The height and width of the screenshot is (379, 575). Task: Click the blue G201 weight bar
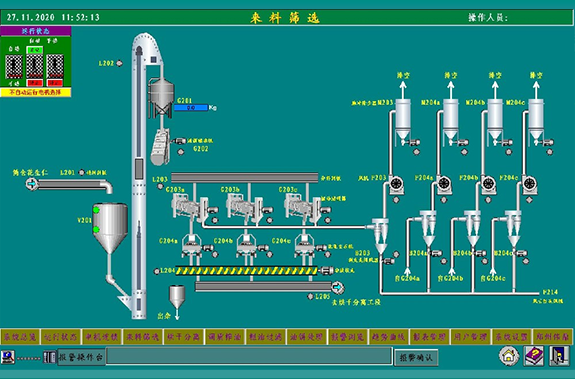[191, 107]
